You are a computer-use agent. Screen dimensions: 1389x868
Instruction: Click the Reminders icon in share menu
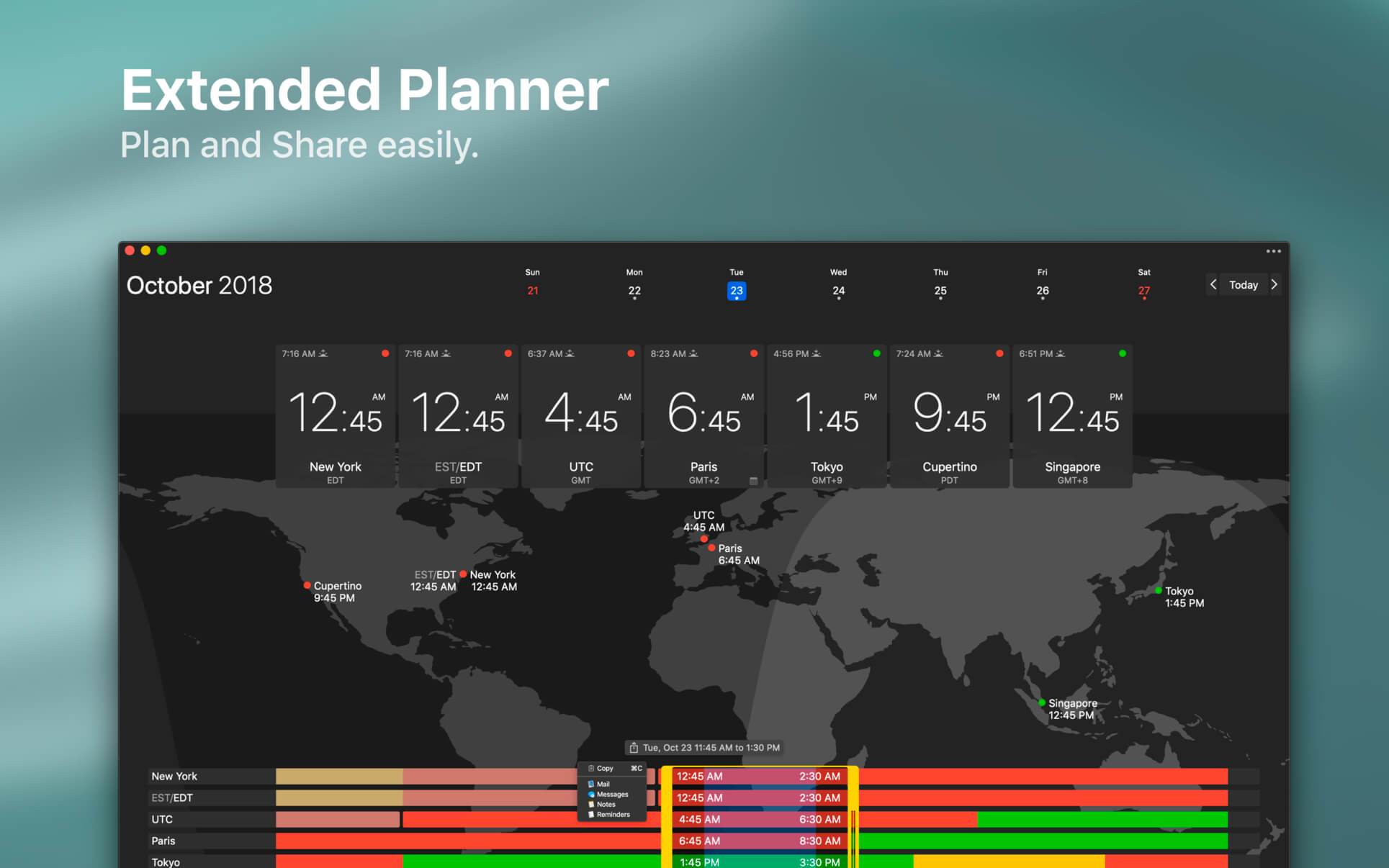[x=592, y=815]
